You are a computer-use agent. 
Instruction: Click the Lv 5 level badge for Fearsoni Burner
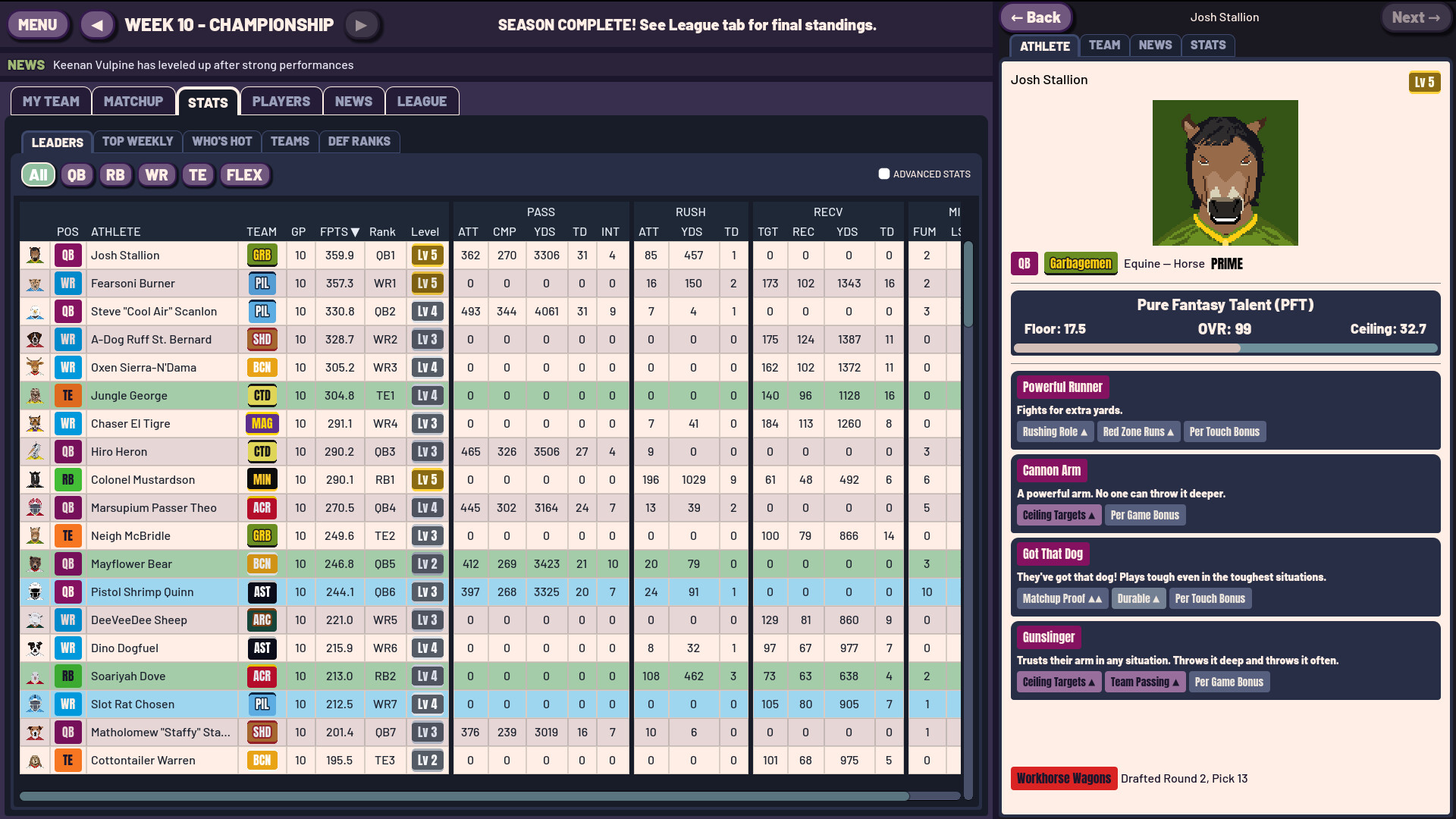[x=427, y=284]
